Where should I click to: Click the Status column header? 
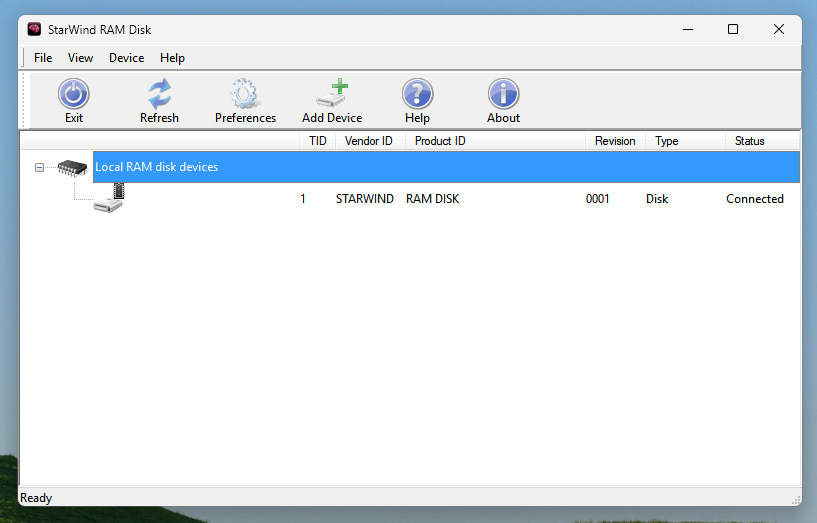pos(749,141)
